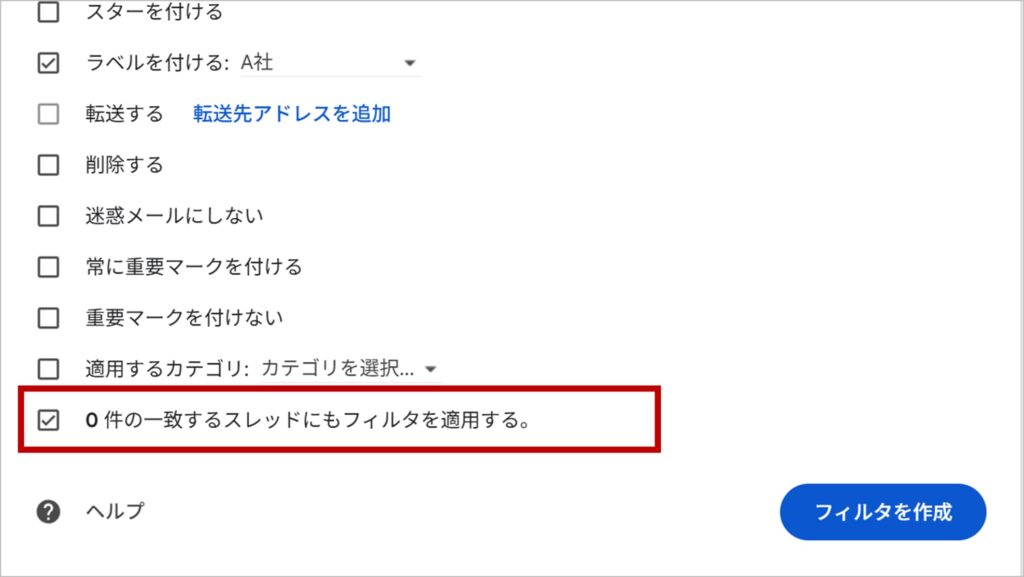Click the help question mark icon
Screen dimensions: 1024x577
pos(48,512)
